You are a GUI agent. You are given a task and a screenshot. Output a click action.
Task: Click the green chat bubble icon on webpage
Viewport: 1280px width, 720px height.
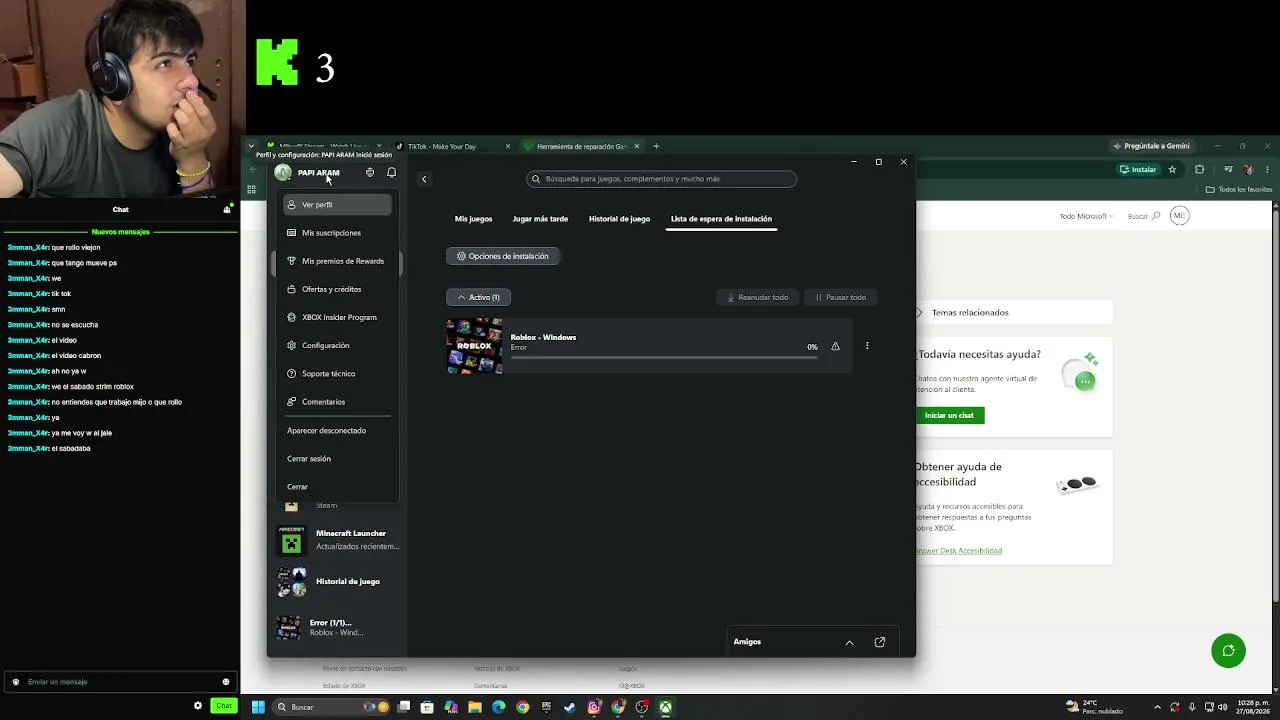1228,651
